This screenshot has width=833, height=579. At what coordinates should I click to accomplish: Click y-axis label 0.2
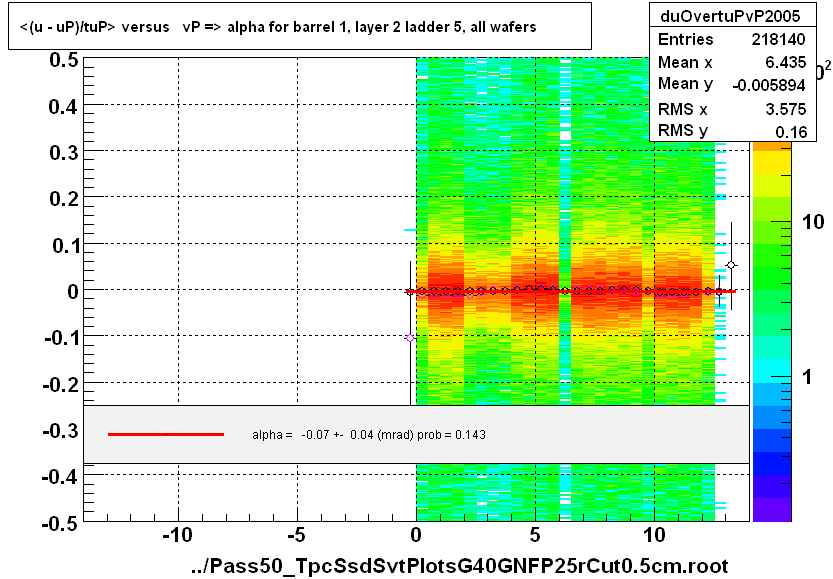(x=64, y=199)
